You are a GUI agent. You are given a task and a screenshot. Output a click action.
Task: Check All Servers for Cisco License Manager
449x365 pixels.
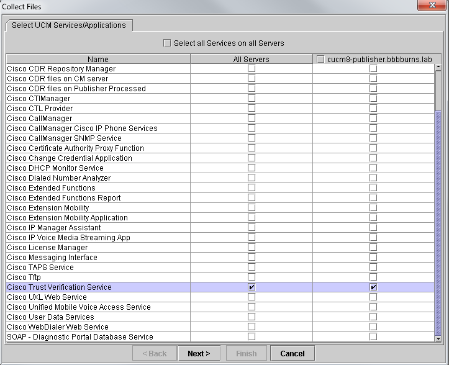(252, 247)
